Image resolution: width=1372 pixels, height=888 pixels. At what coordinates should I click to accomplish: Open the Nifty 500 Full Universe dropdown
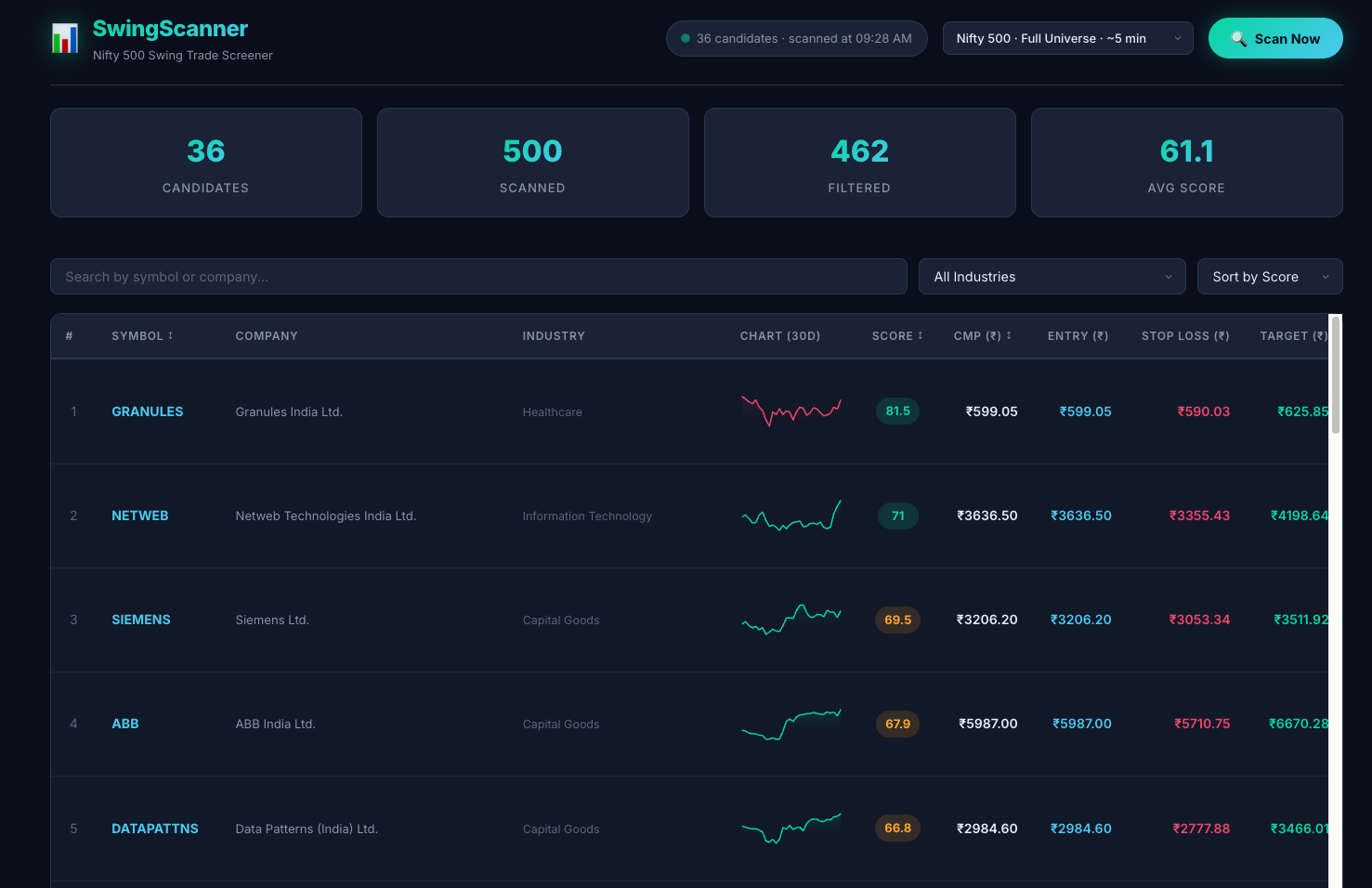[x=1067, y=38]
